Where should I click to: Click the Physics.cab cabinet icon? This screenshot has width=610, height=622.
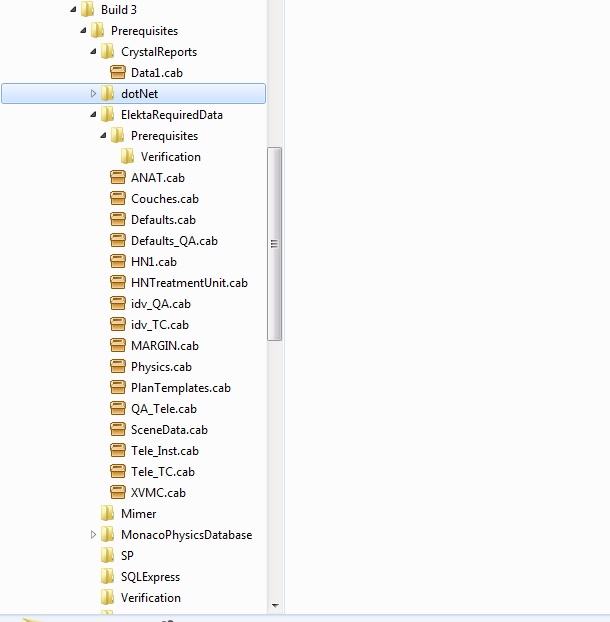point(118,367)
